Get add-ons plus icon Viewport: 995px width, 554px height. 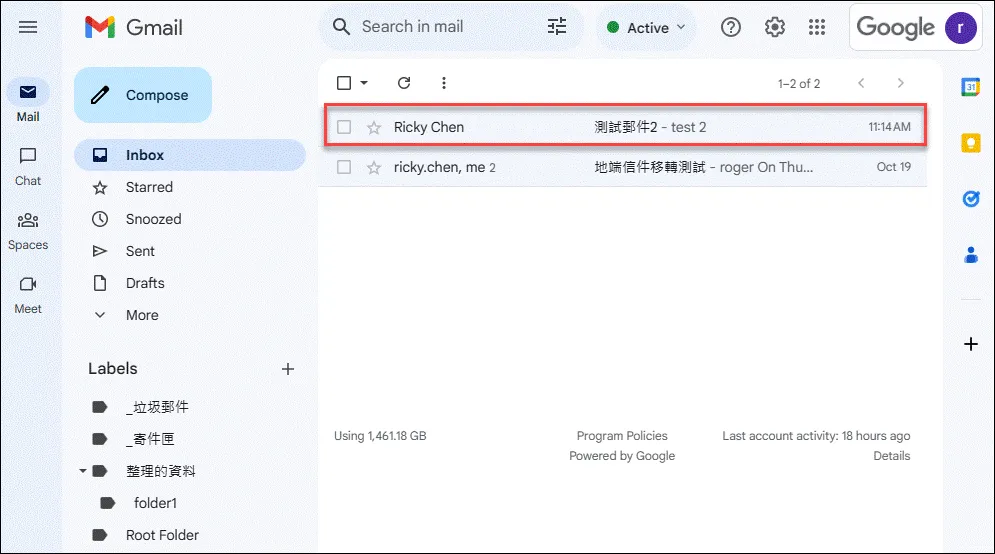pyautogui.click(x=971, y=344)
